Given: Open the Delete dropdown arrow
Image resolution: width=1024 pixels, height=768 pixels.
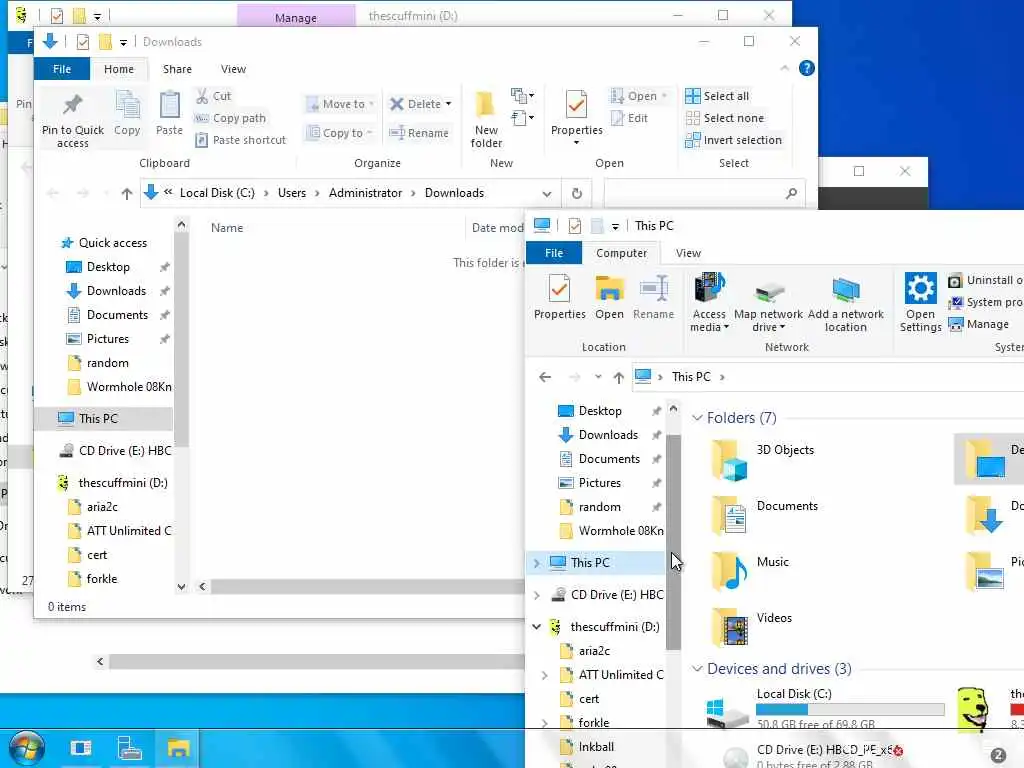Looking at the screenshot, I should click(449, 104).
